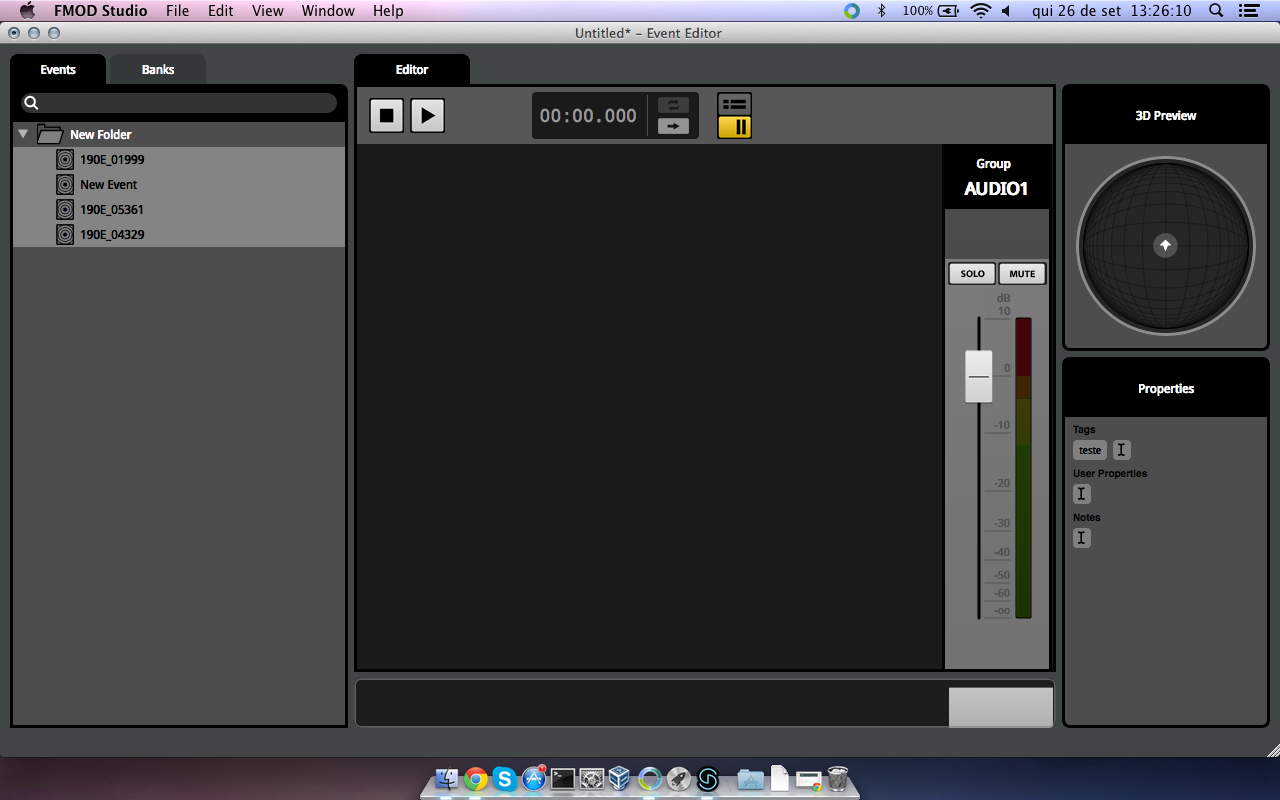Stop playback with the stop button
This screenshot has width=1280, height=800.
387,116
